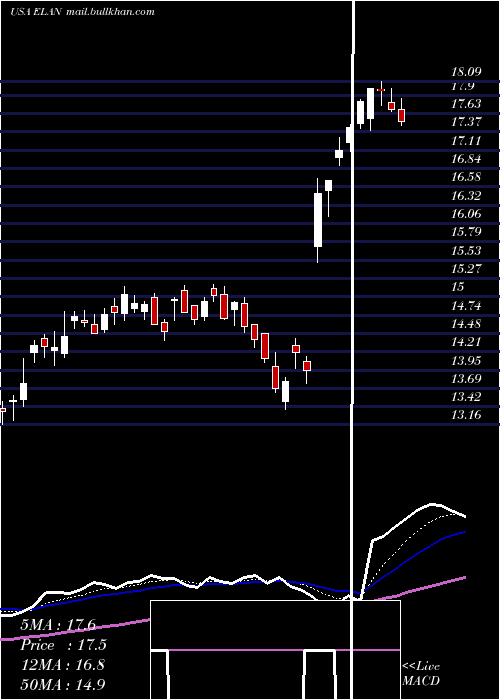500x700 pixels.
Task: Click the 17.63 price axis label
Action: [466, 104]
